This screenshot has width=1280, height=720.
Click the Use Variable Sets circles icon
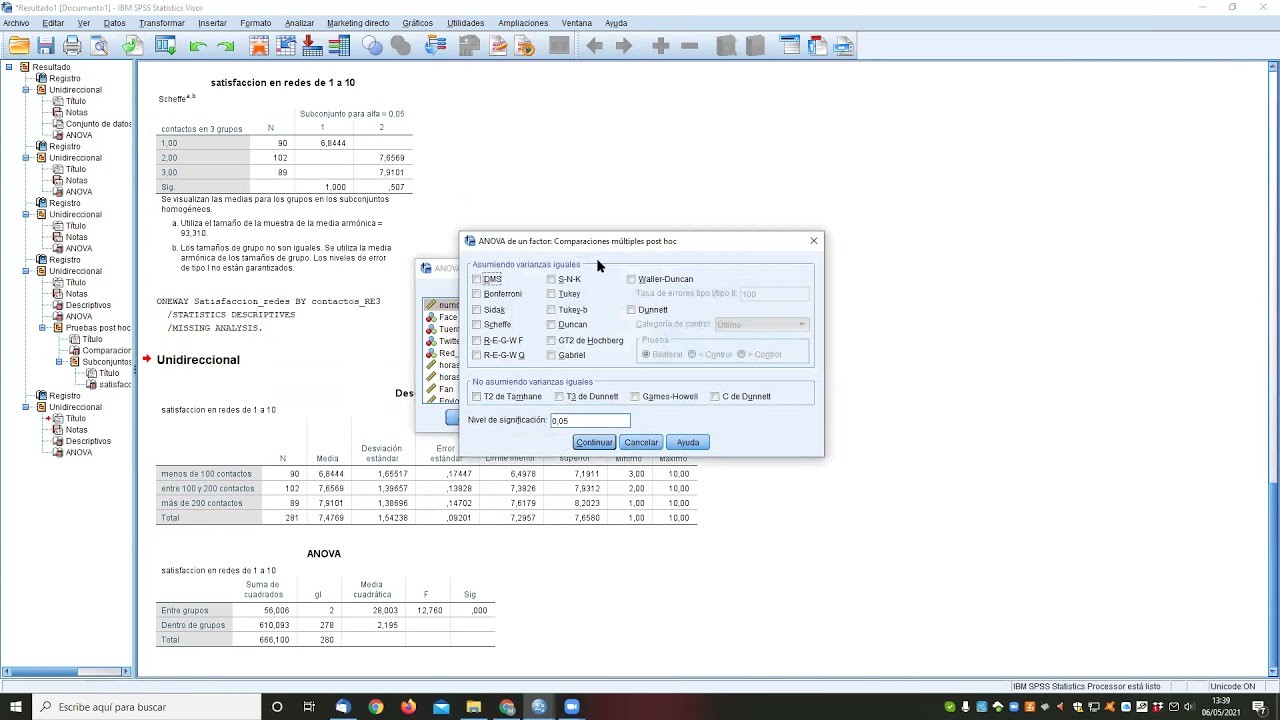(372, 46)
